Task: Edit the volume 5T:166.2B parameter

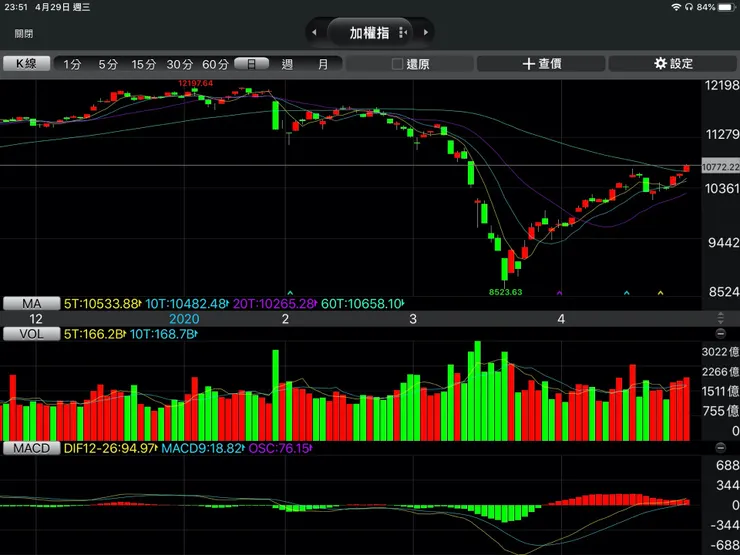Action: pyautogui.click(x=94, y=334)
